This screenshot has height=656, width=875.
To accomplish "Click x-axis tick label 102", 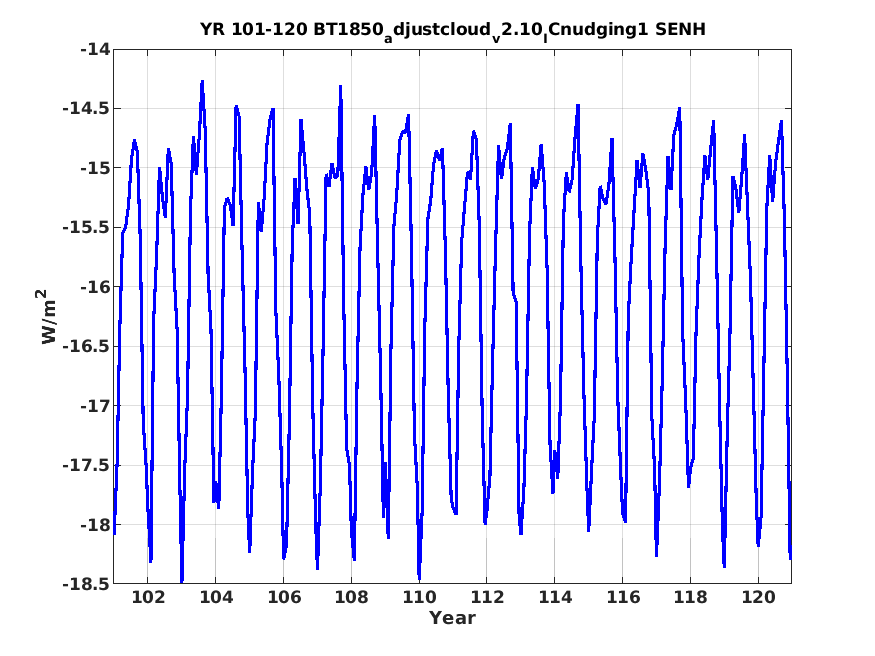I will pos(148,597).
